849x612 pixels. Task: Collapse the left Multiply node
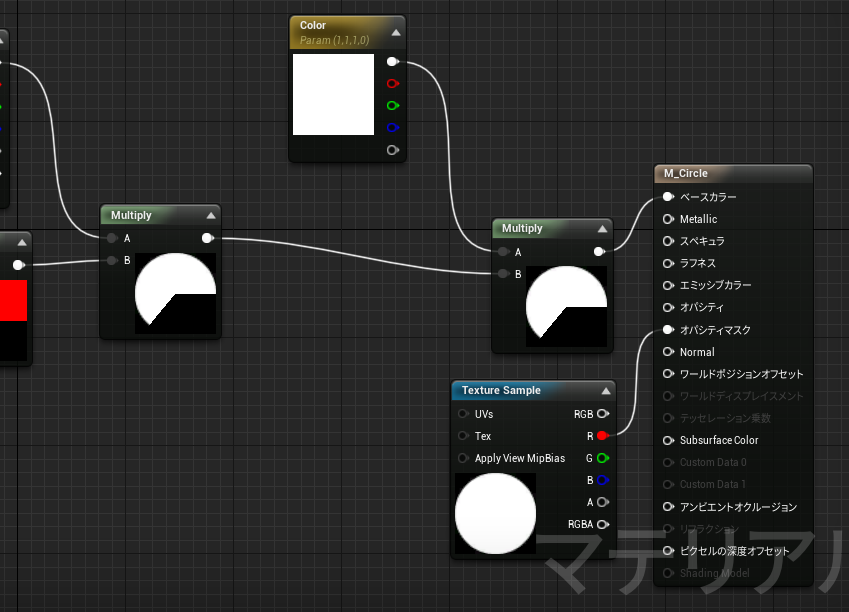coord(211,216)
